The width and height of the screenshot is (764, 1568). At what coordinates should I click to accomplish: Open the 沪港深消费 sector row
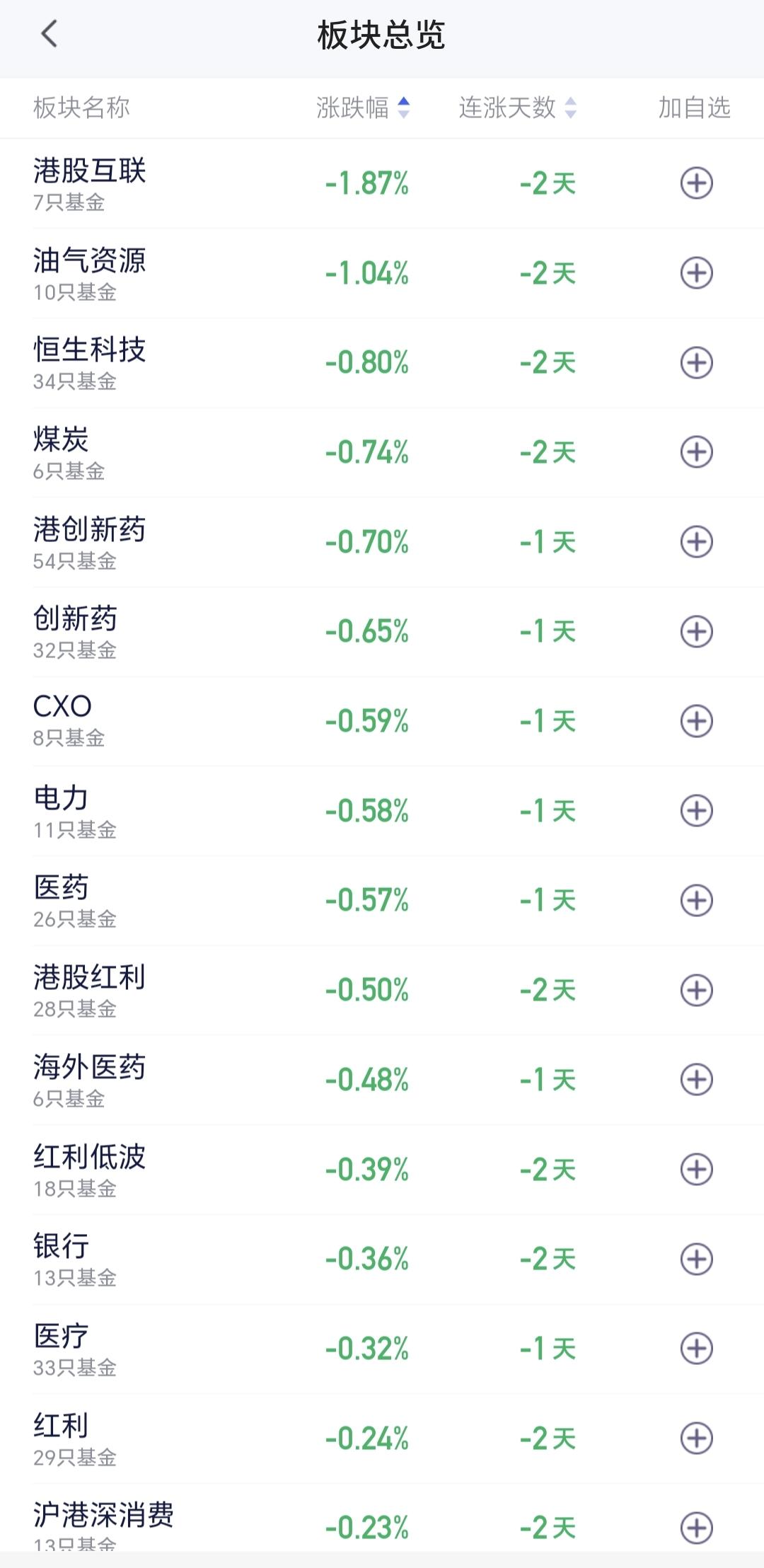pos(382,1518)
